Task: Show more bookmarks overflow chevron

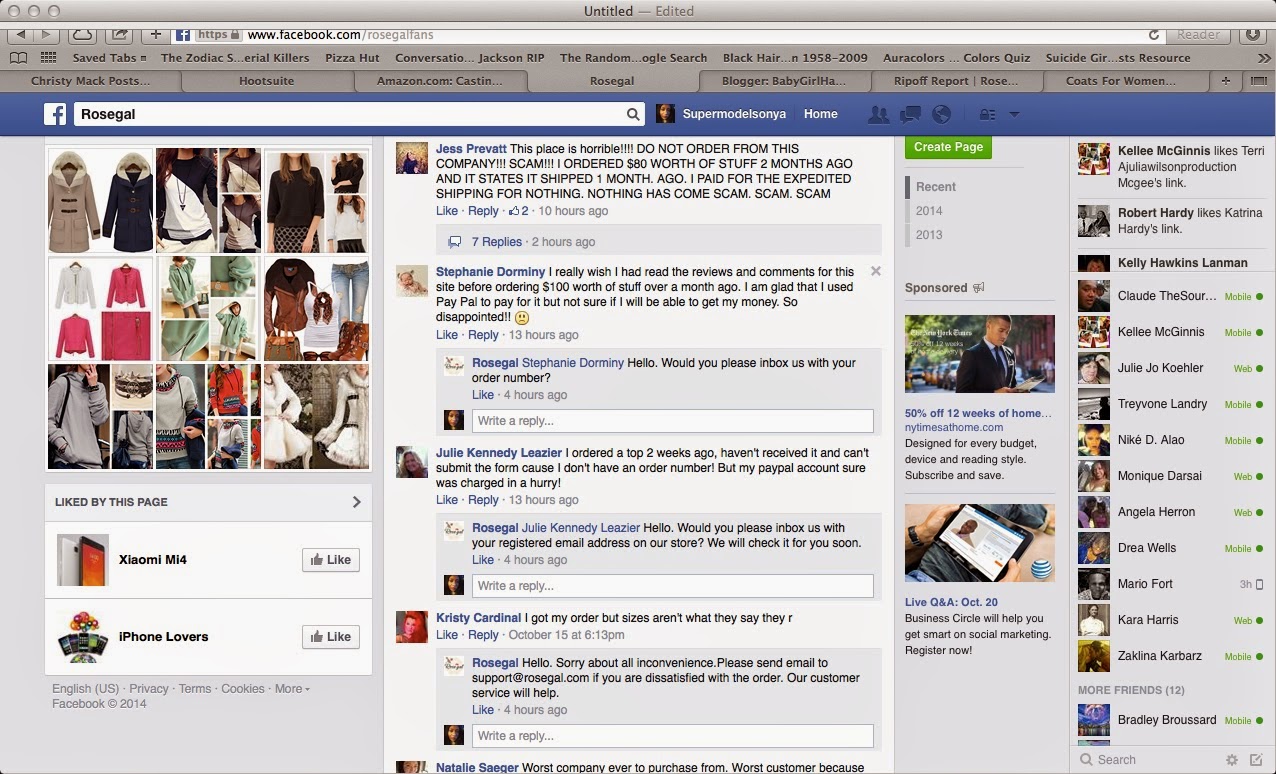Action: (x=1264, y=58)
